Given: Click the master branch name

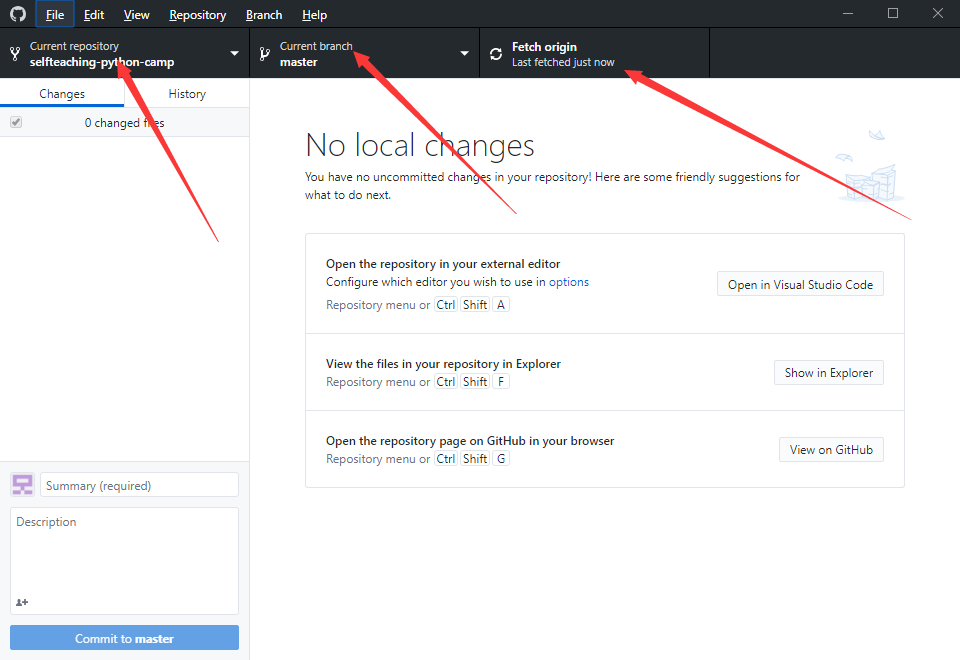Looking at the screenshot, I should (299, 62).
